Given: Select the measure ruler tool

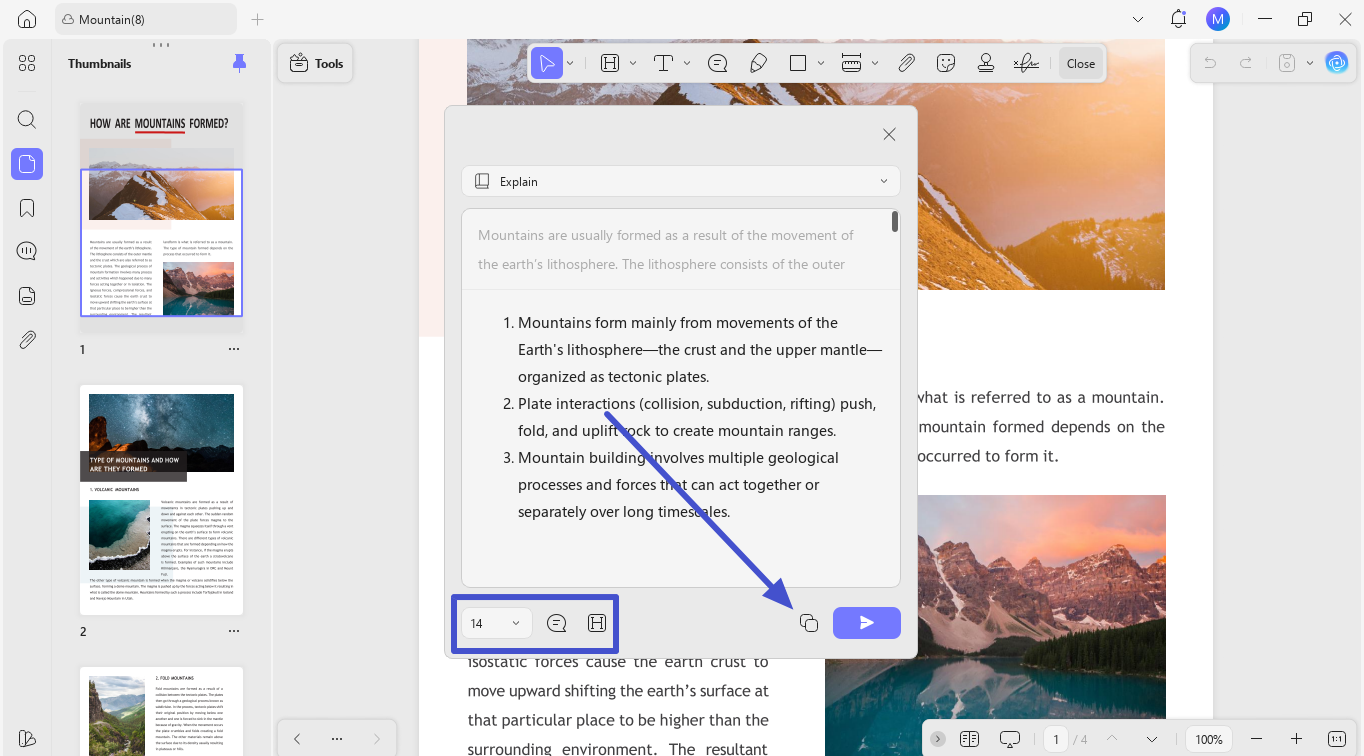Looking at the screenshot, I should 851,63.
